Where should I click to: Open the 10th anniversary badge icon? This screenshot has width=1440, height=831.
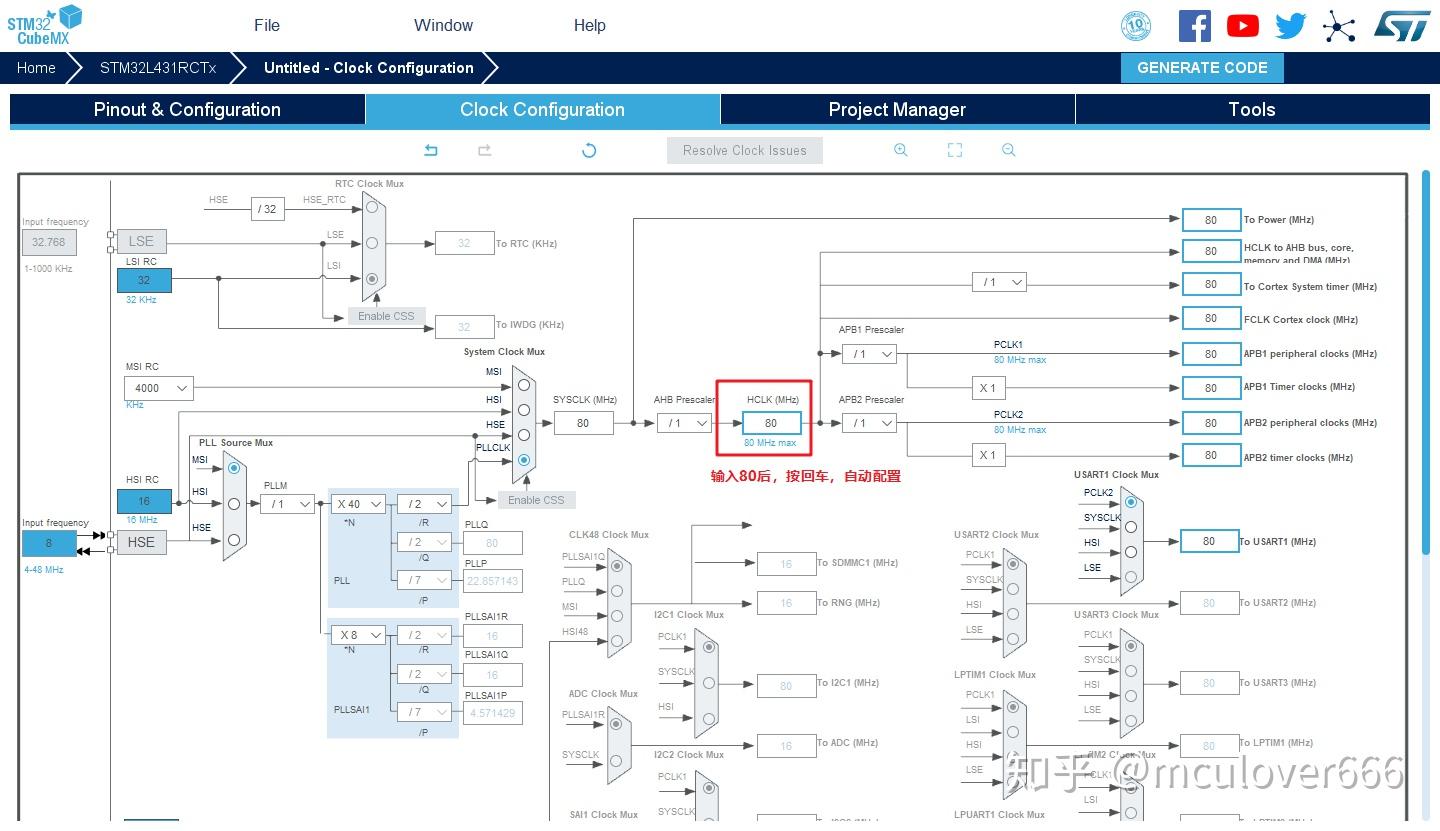1136,26
